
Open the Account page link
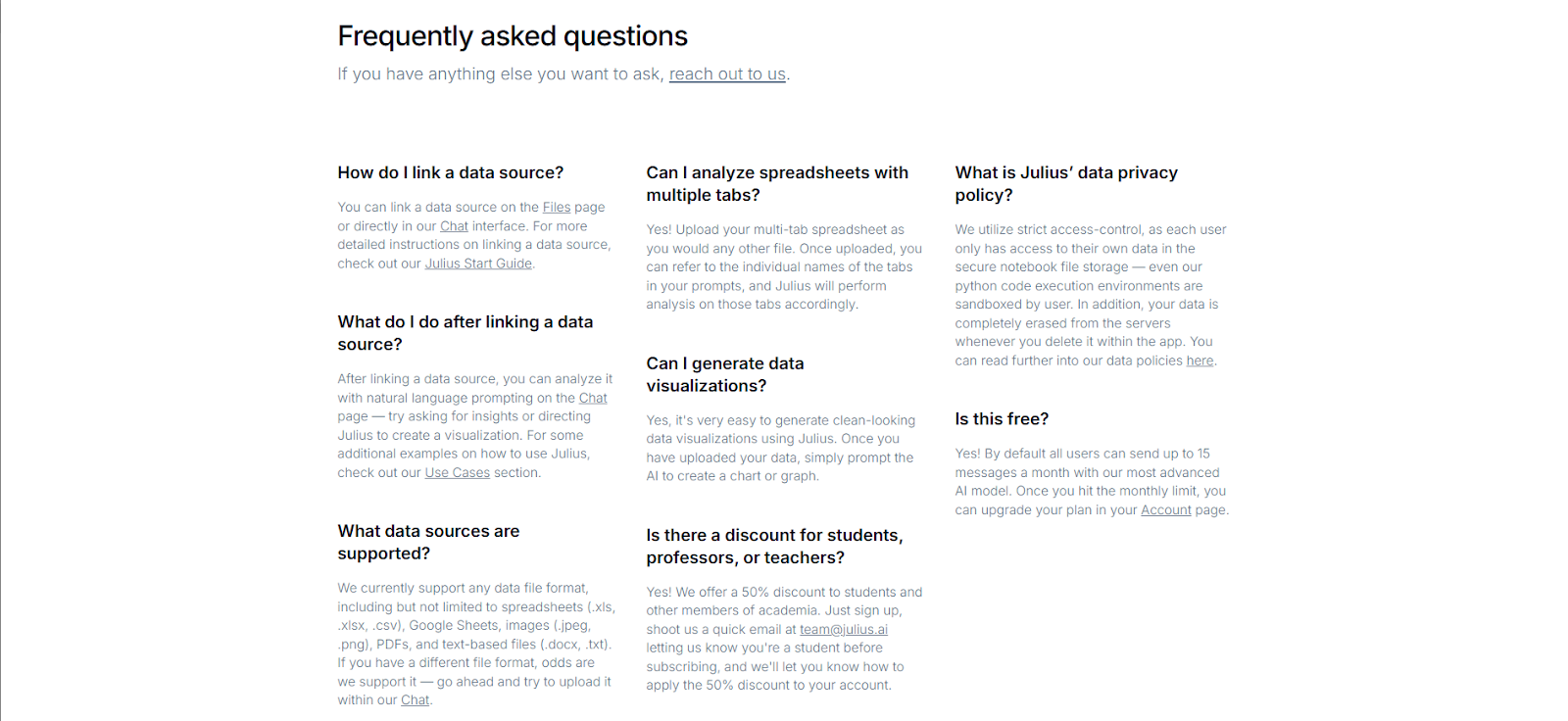tap(1166, 510)
